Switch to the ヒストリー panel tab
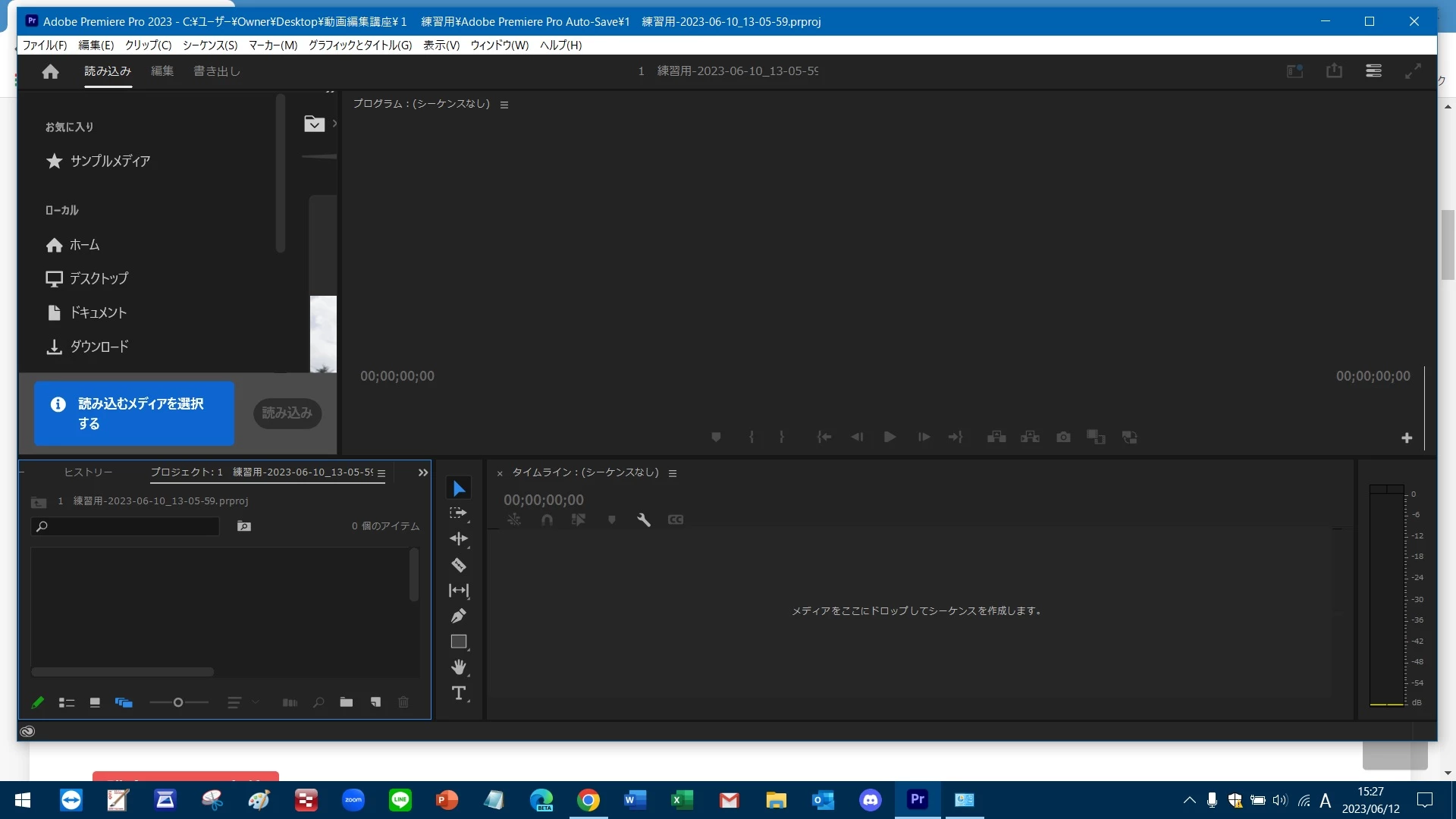This screenshot has height=819, width=1456. pyautogui.click(x=88, y=472)
